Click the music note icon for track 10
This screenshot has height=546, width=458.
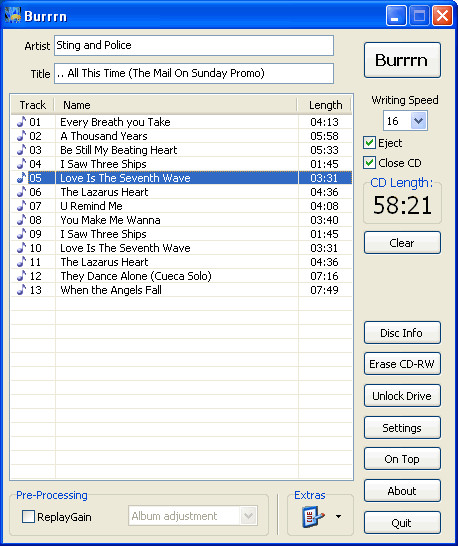(22, 248)
